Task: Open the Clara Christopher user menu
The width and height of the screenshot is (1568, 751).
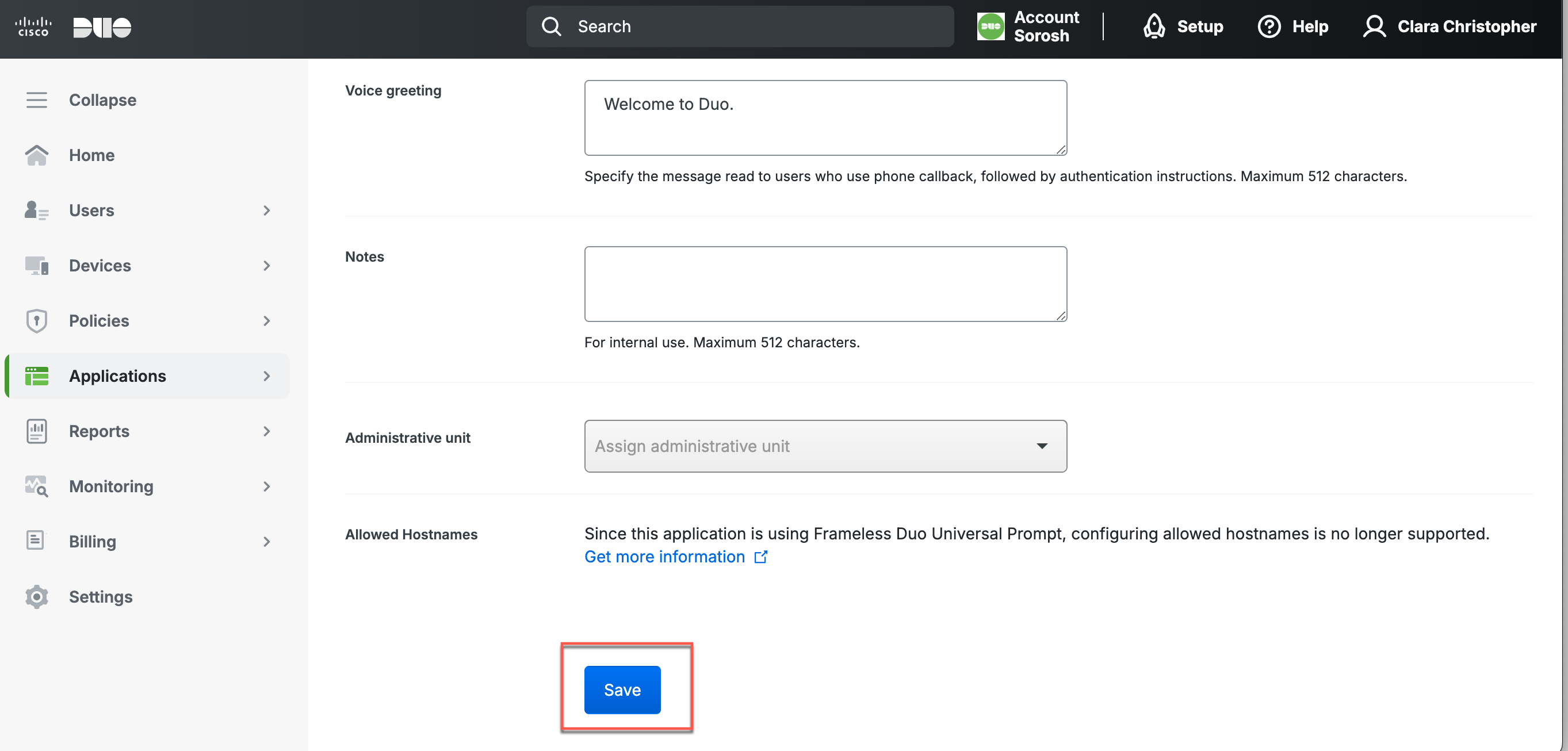Action: pos(1450,27)
